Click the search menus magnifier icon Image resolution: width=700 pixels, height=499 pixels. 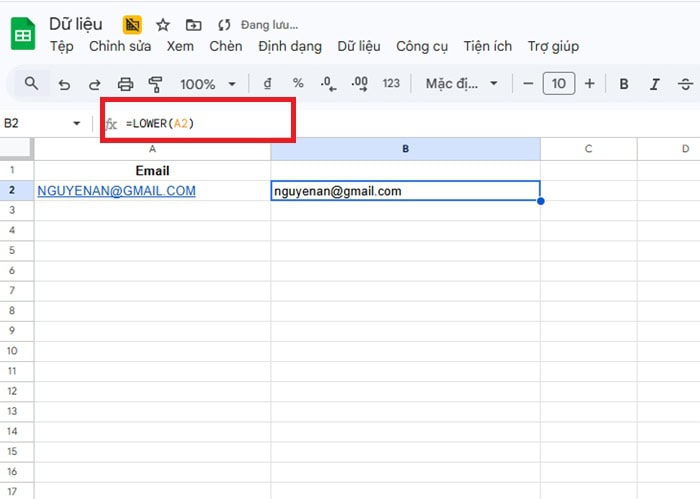[31, 84]
